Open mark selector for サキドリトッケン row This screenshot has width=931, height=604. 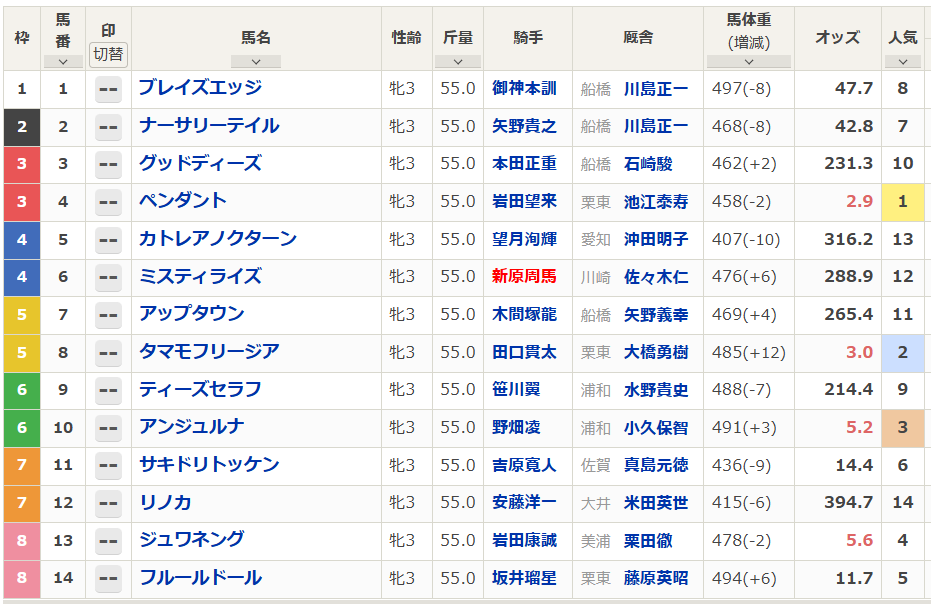click(108, 466)
